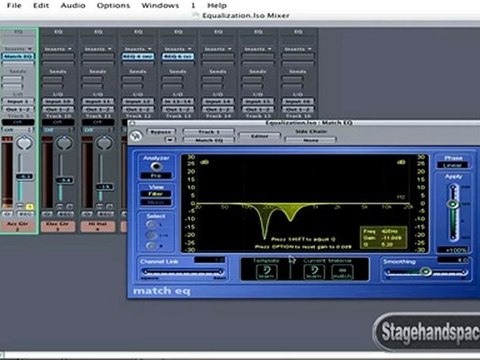480x360 pixels.
Task: Expand Inserts dropdown on Track 16 strip
Action: (x=298, y=49)
